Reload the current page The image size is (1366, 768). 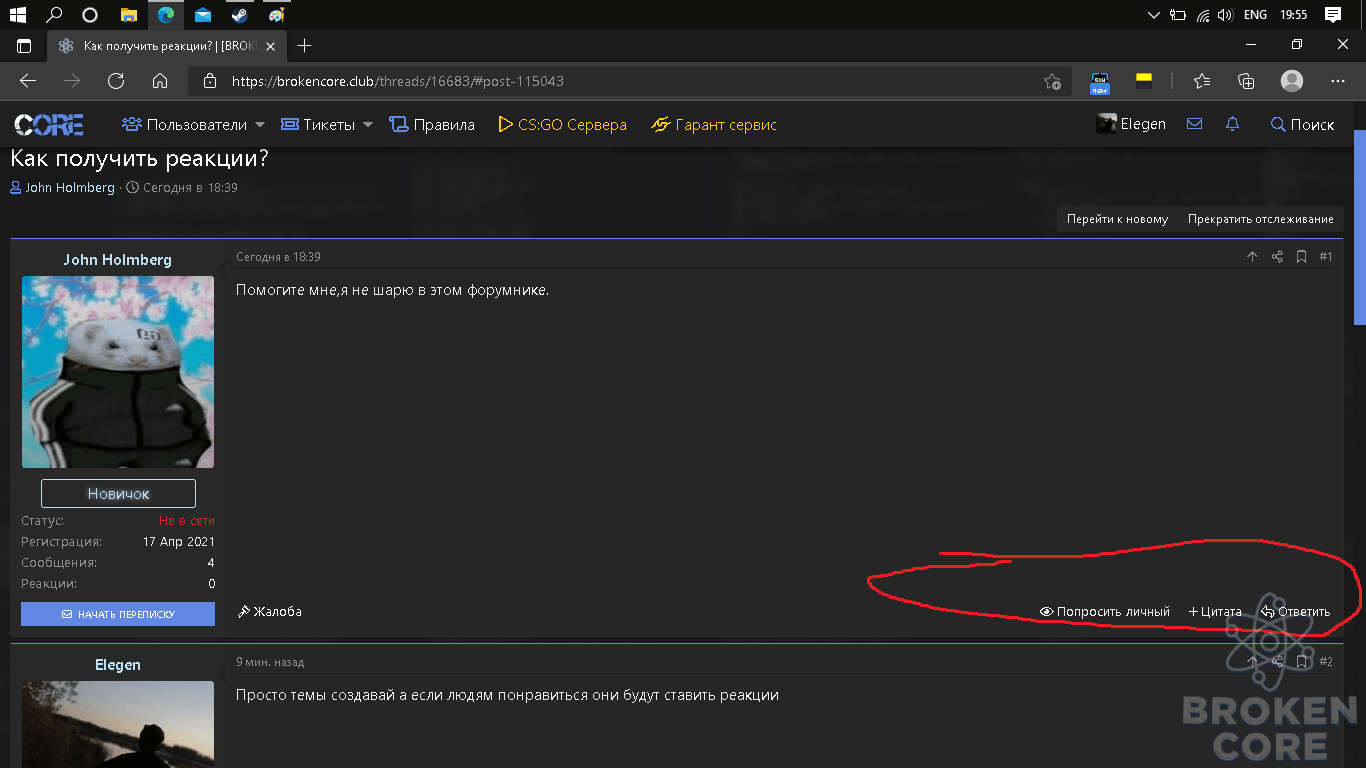tap(116, 81)
